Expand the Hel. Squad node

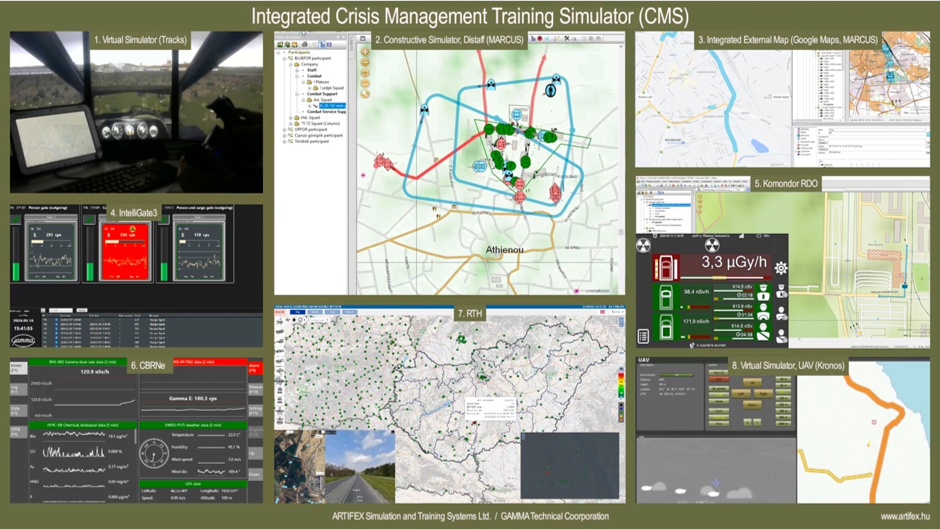coord(290,118)
